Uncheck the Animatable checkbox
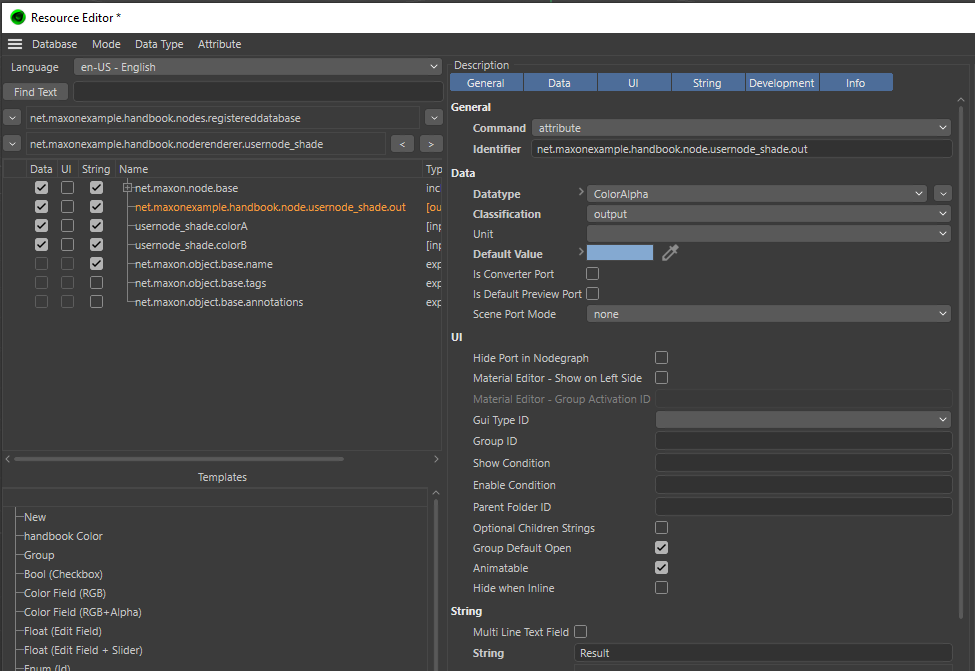The height and width of the screenshot is (671, 975). (x=661, y=568)
